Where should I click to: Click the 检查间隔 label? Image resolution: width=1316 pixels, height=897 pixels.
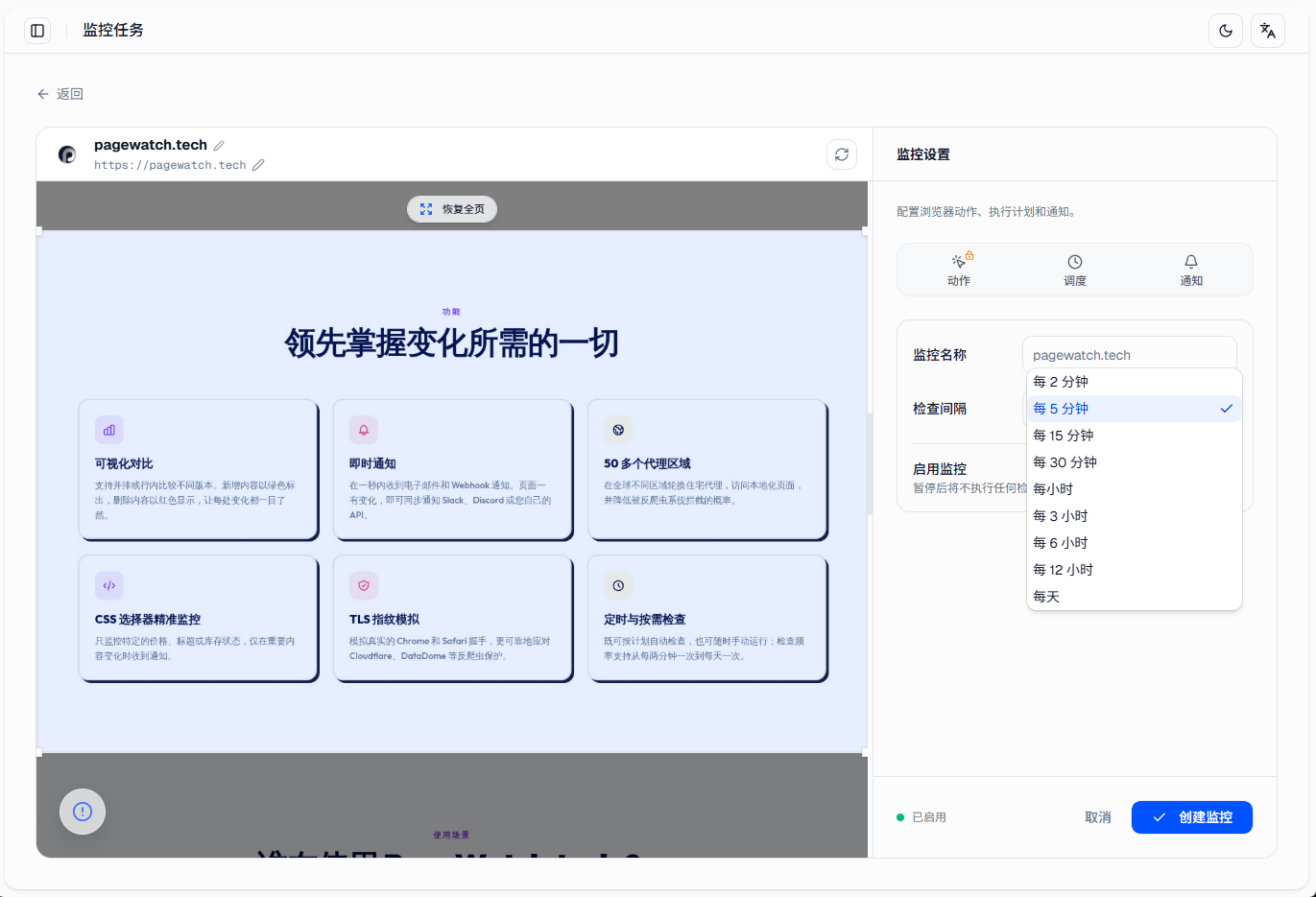coord(940,409)
